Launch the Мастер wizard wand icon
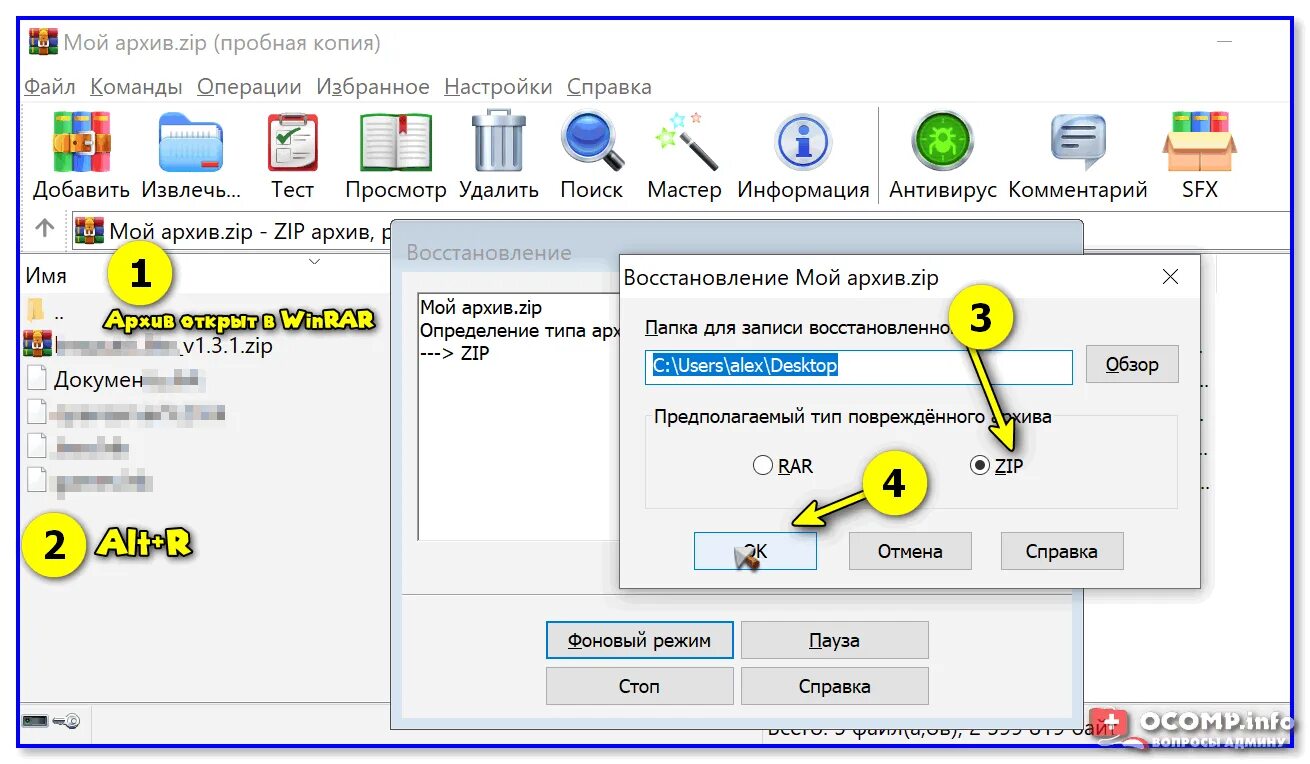This screenshot has width=1310, height=764. [685, 141]
